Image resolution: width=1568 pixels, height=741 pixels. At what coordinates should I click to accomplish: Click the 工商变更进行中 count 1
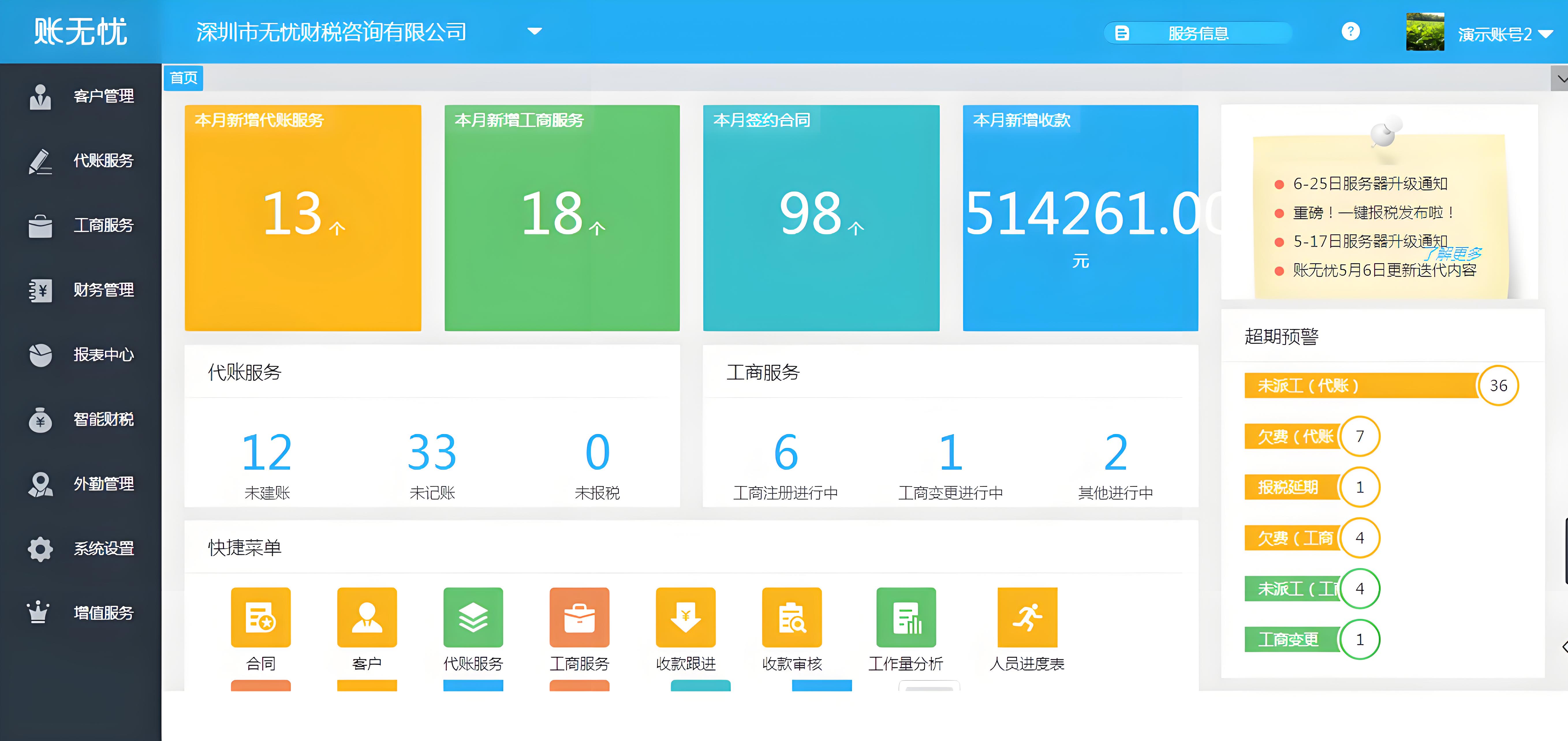[x=951, y=452]
